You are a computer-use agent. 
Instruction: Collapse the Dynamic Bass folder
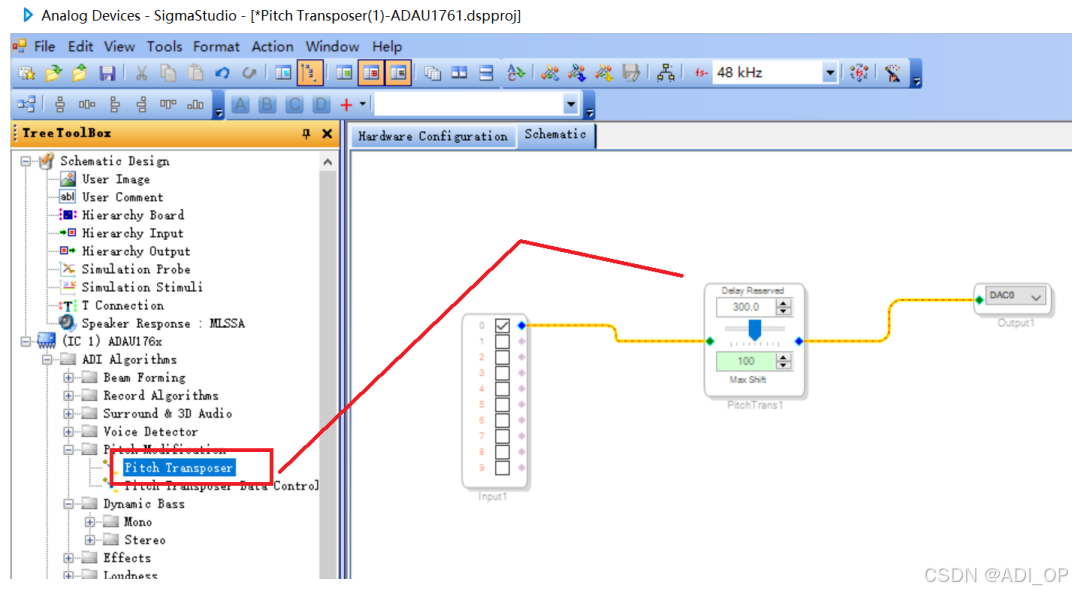click(x=68, y=504)
